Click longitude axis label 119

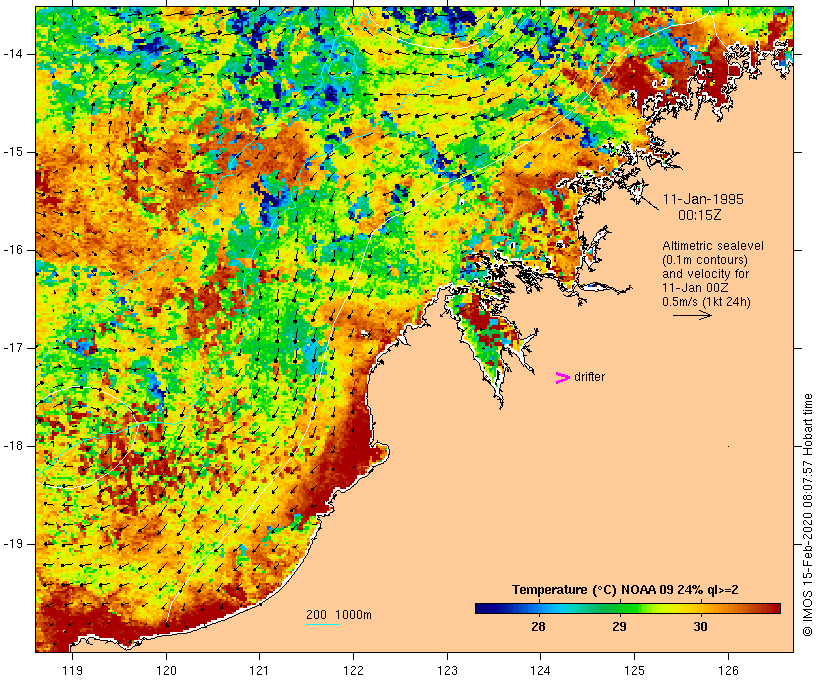72,670
